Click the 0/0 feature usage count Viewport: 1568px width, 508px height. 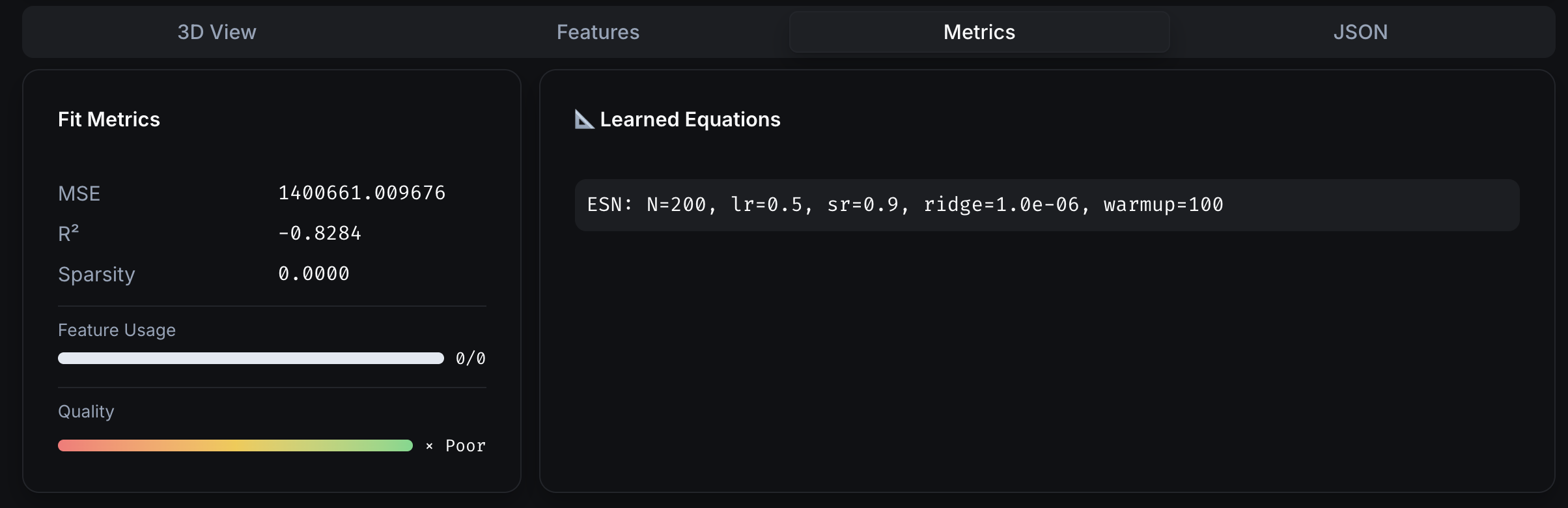tap(470, 358)
